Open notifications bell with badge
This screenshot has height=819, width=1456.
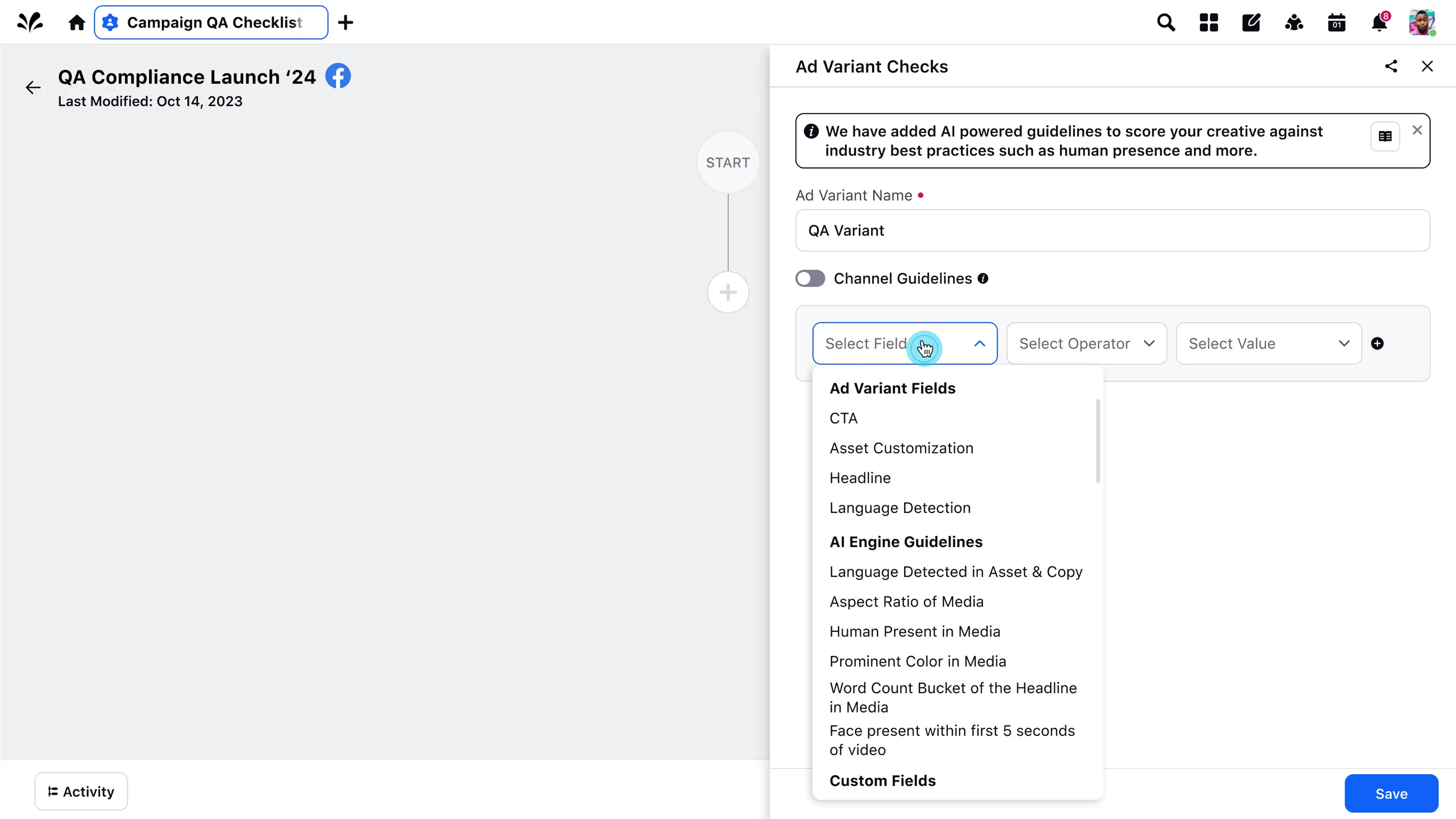1379,22
